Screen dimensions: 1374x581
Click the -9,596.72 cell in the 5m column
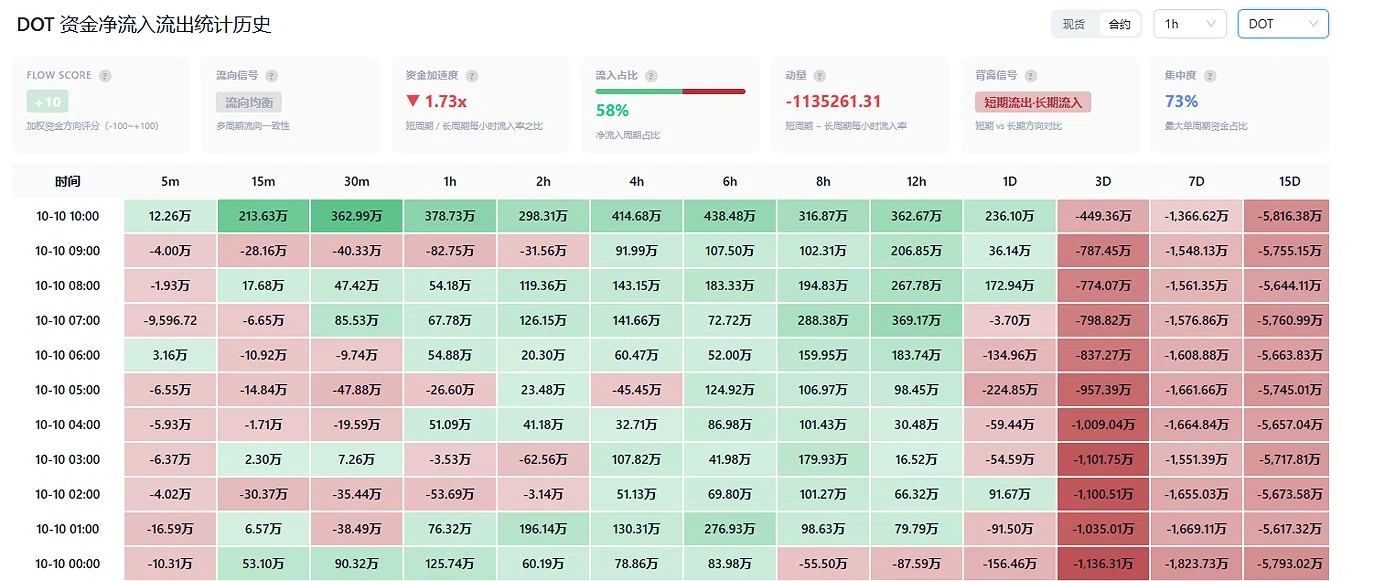click(170, 320)
